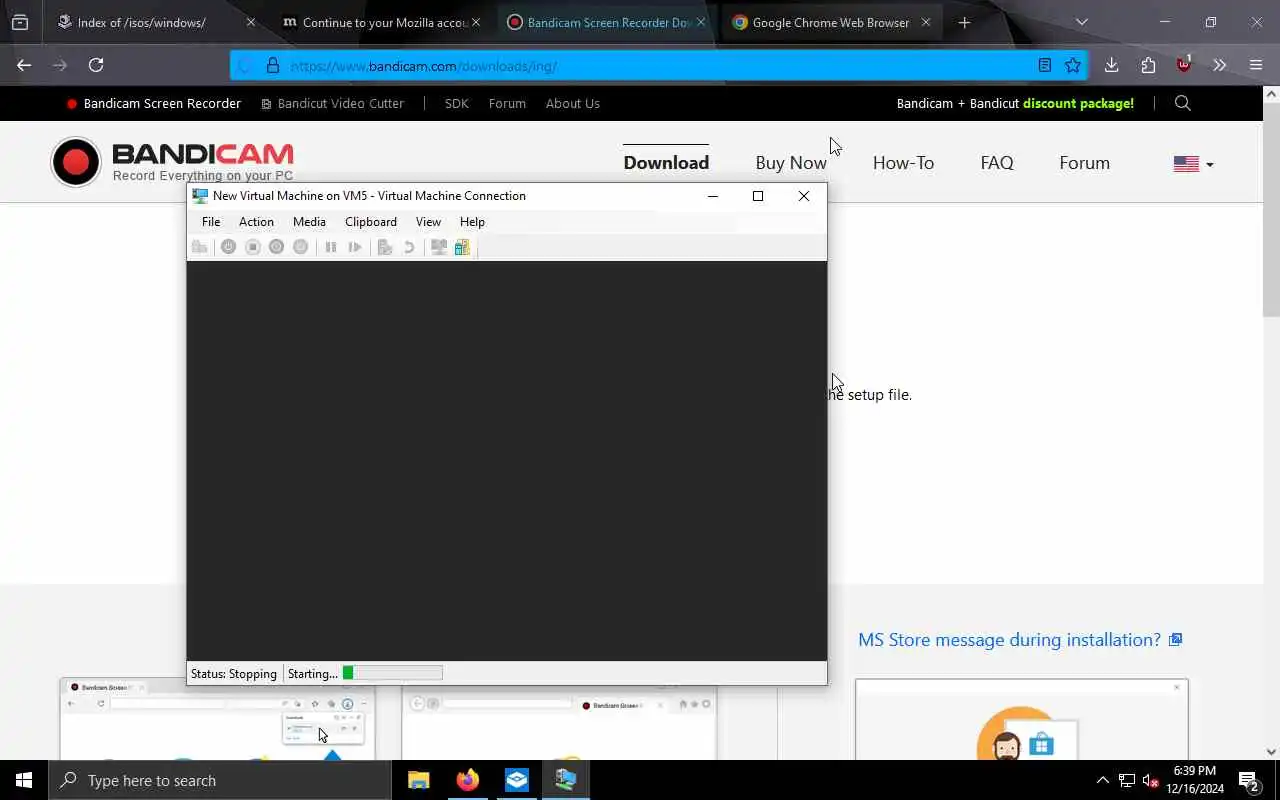Image resolution: width=1280 pixels, height=800 pixels.
Task: Click inside the black VM display area
Action: tap(507, 461)
